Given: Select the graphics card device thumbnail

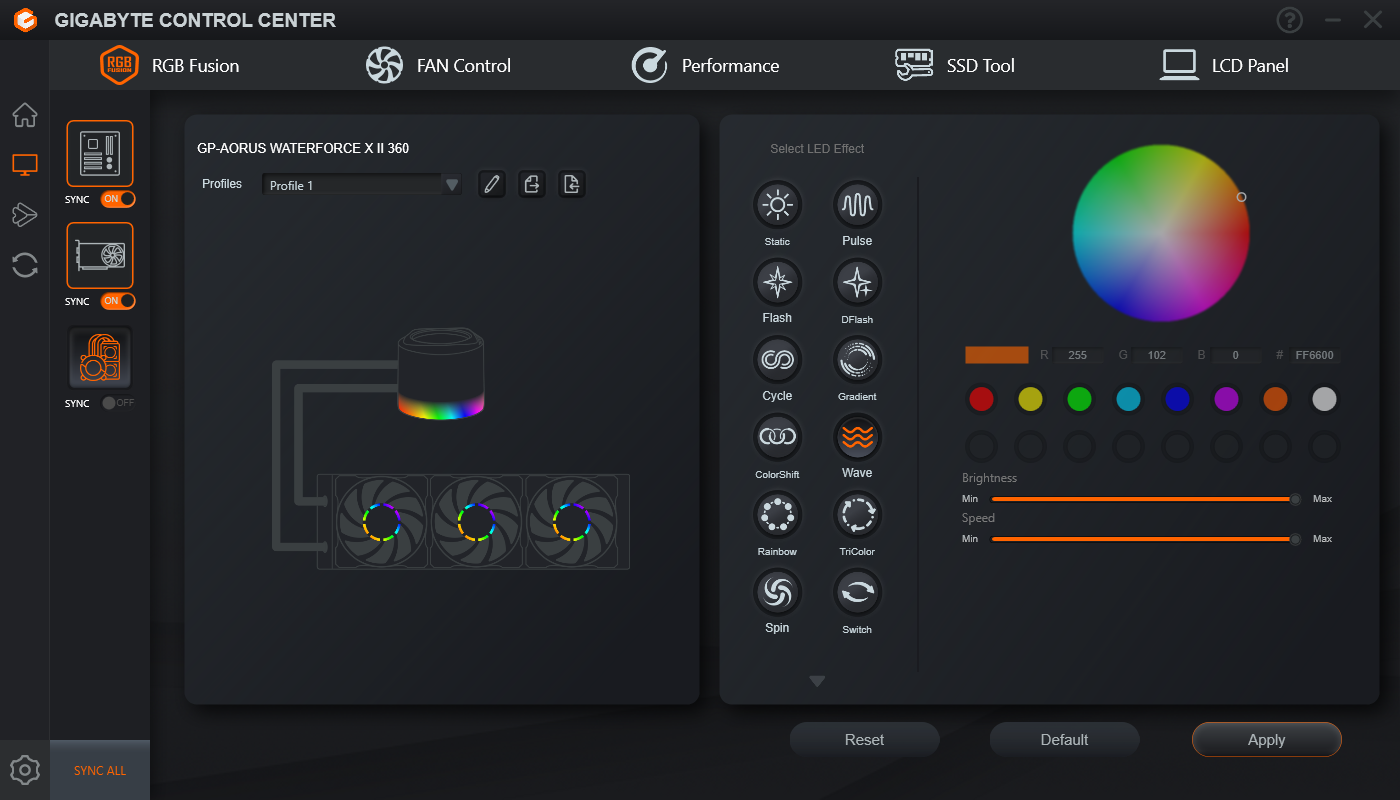Looking at the screenshot, I should (x=100, y=255).
